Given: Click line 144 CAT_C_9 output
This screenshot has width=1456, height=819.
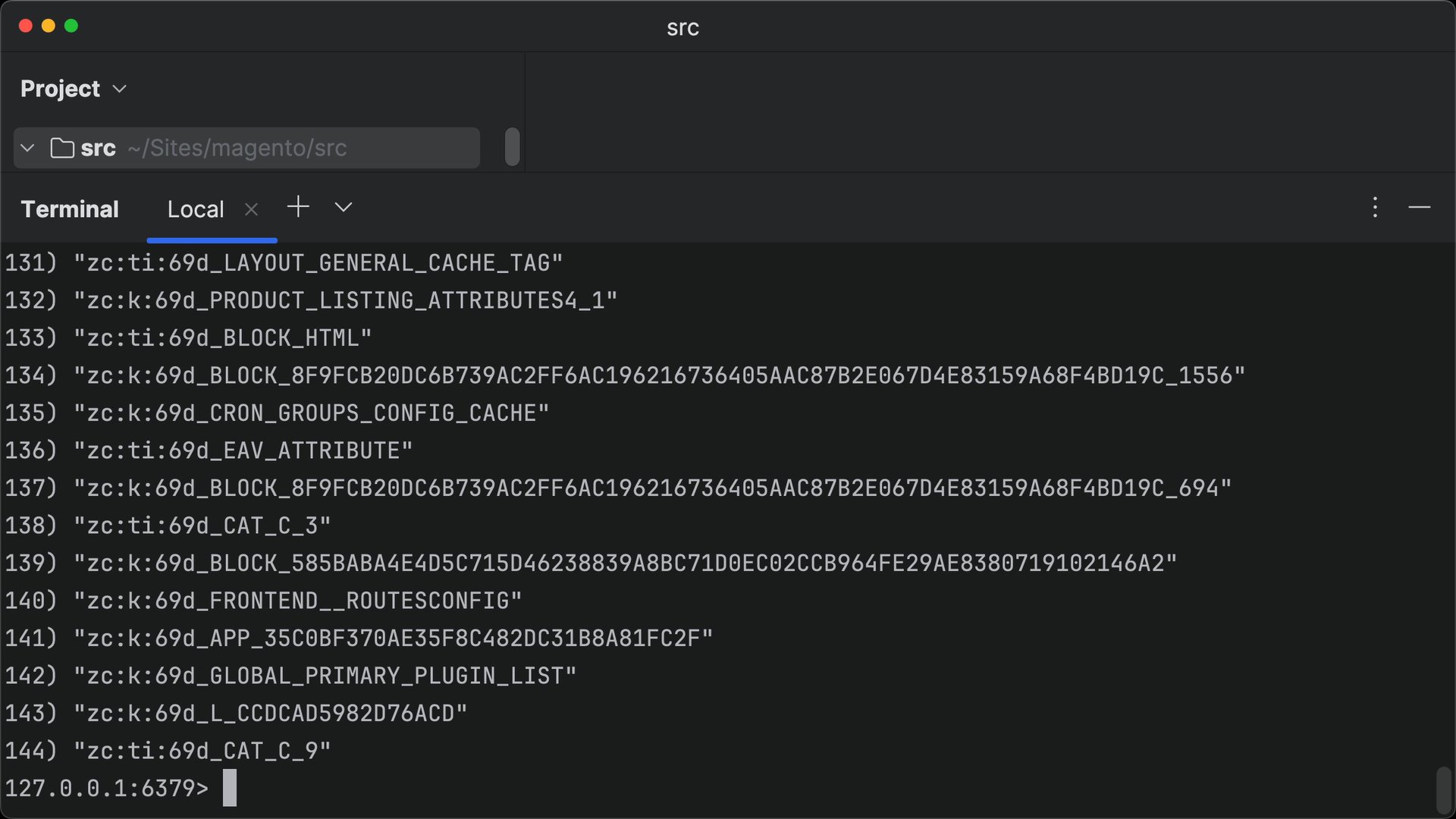Looking at the screenshot, I should click(x=168, y=751).
